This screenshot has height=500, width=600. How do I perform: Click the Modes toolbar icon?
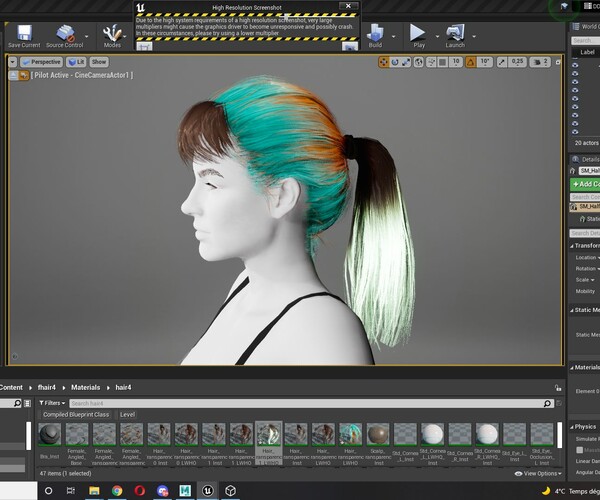112,36
